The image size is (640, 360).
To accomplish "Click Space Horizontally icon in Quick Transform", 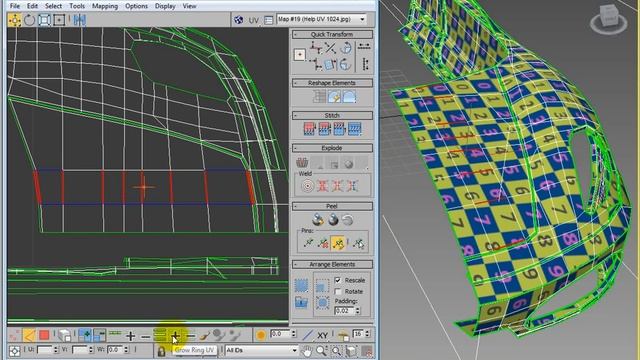I will pos(364,47).
